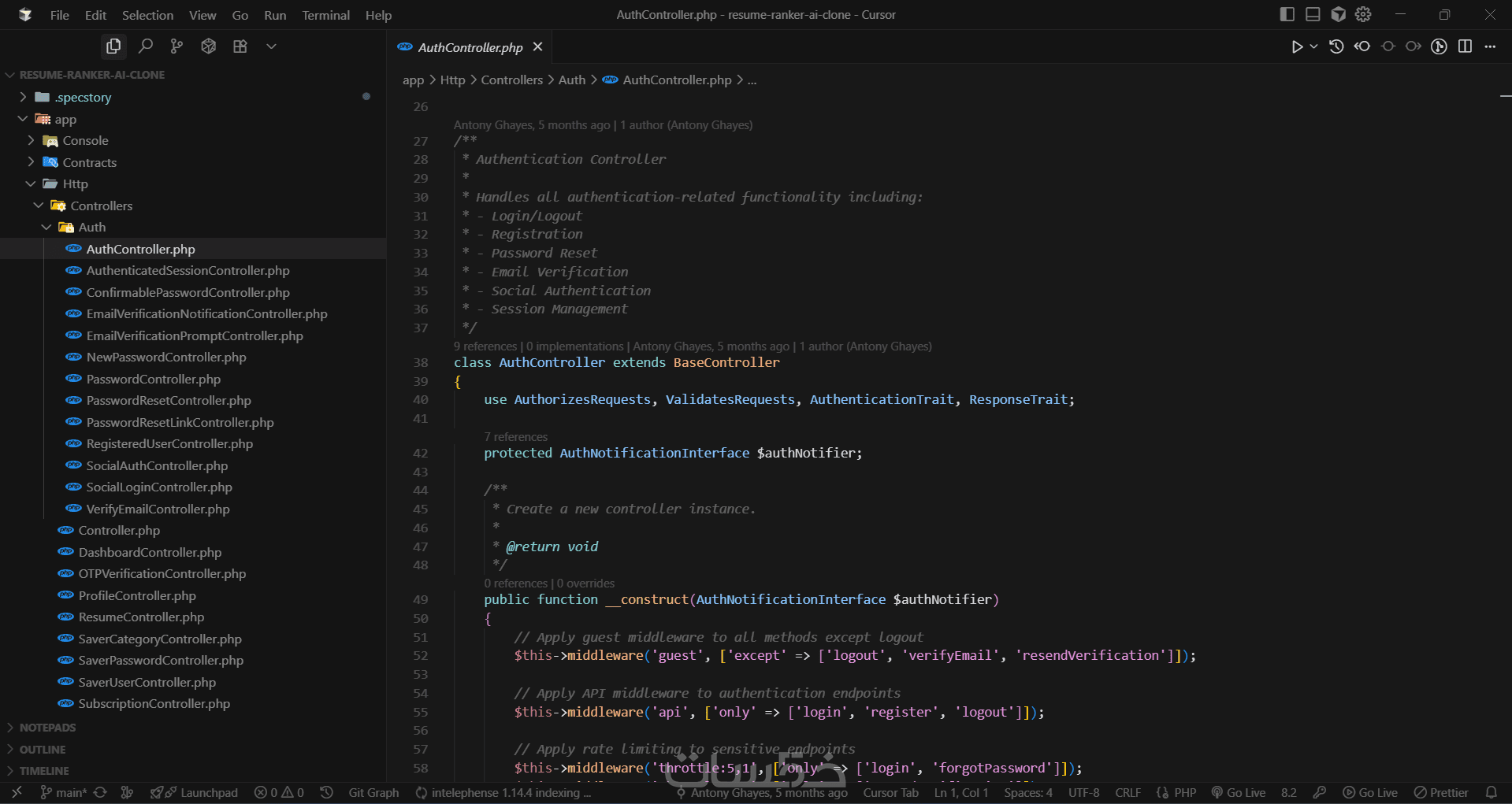
Task: Open Cursor settings gear icon
Action: (x=1363, y=14)
